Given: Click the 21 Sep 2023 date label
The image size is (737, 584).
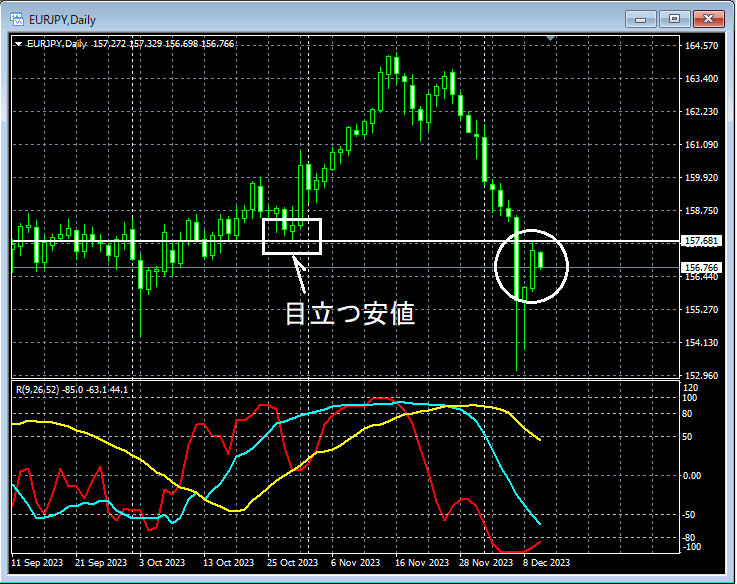Looking at the screenshot, I should click(x=101, y=562).
